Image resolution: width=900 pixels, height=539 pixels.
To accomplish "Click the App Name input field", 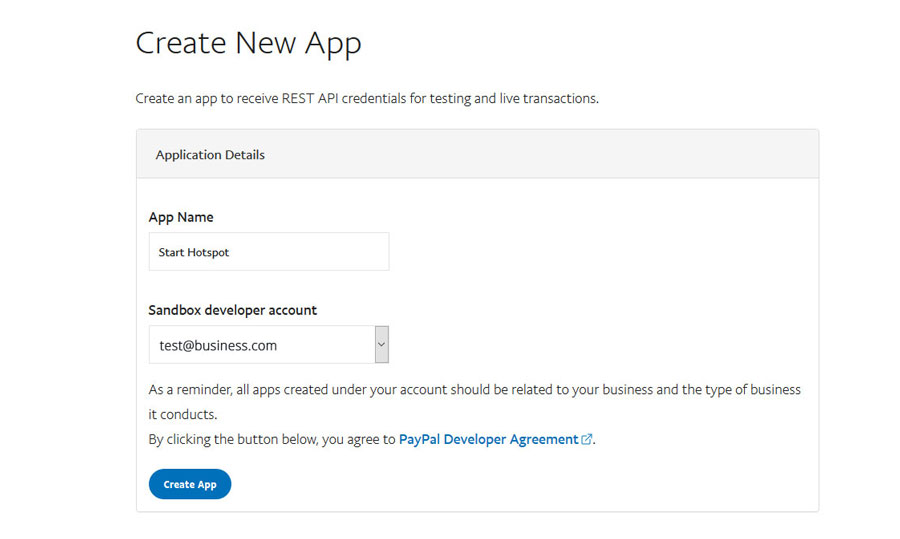I will point(268,252).
